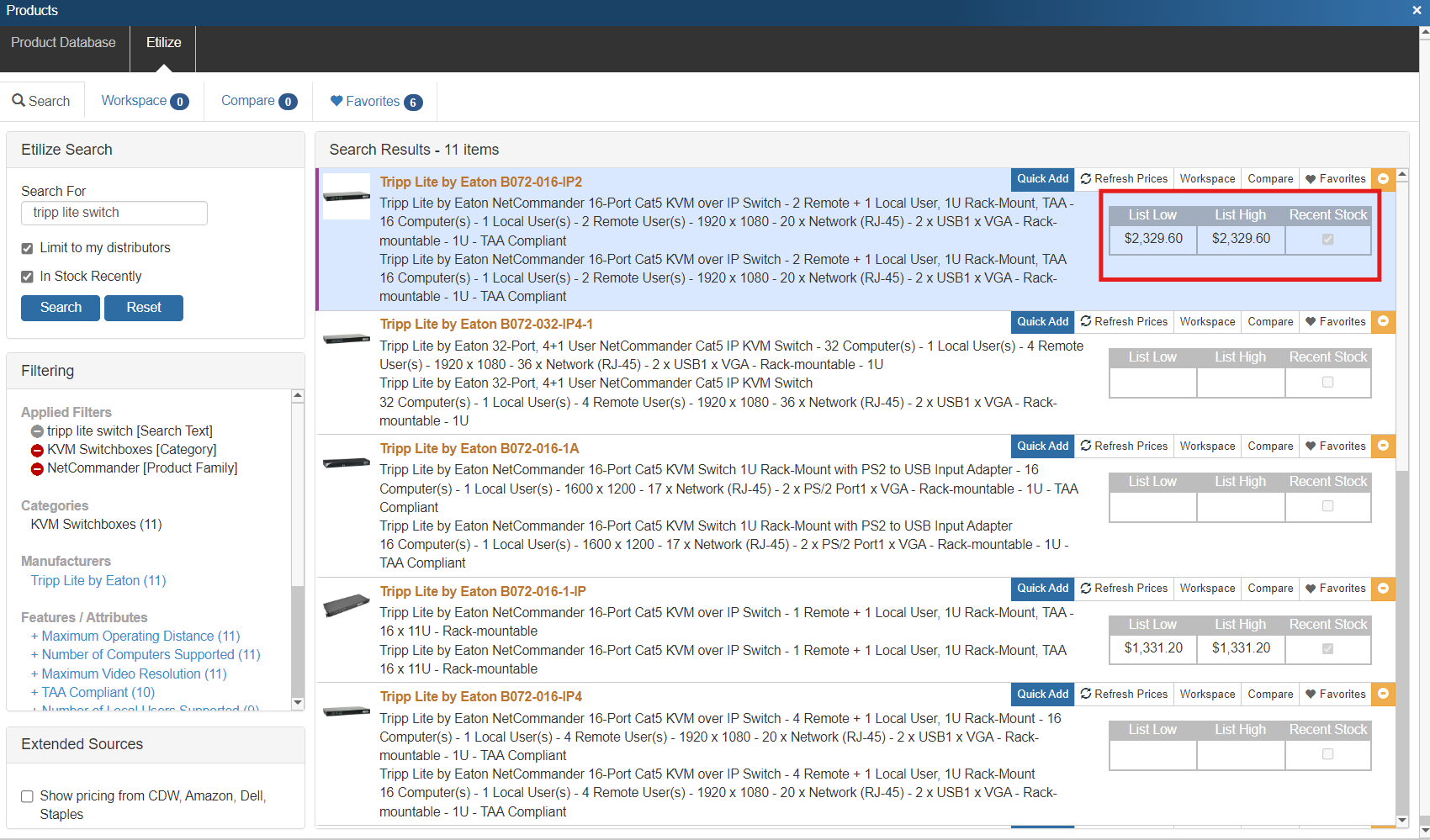Remove the 'tripp lite switch' search text filter
Image resolution: width=1430 pixels, height=840 pixels.
click(x=37, y=431)
